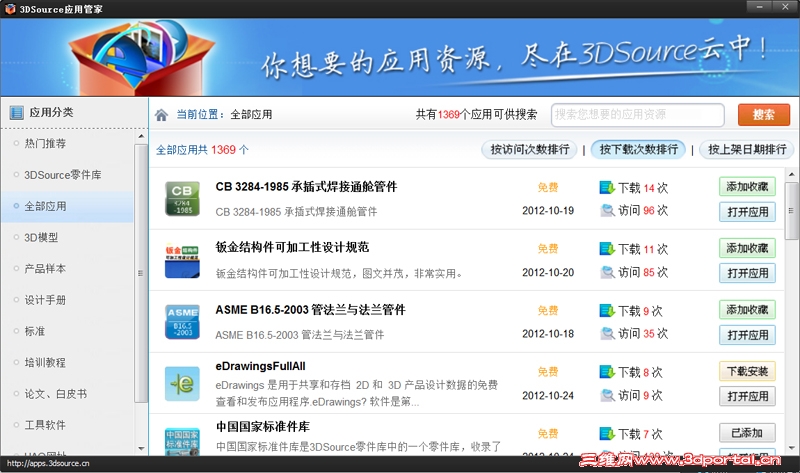Click sidebar scrollbar up arrow
The width and height of the screenshot is (800, 473).
pos(141,136)
